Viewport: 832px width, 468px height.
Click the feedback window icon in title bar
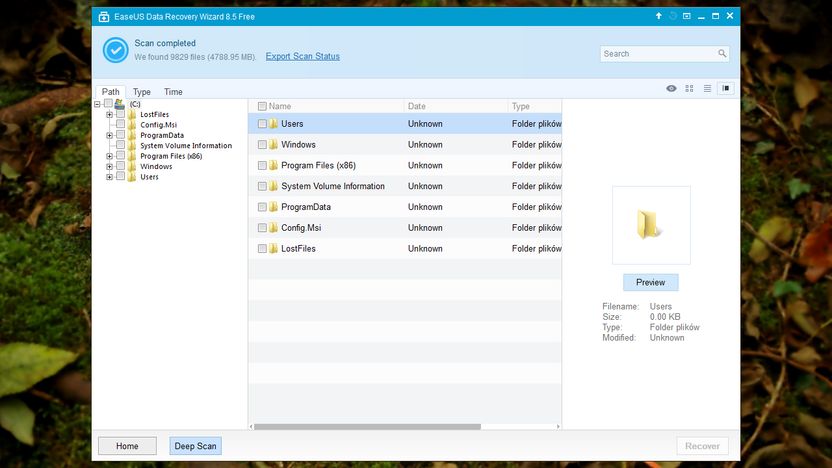(x=687, y=16)
